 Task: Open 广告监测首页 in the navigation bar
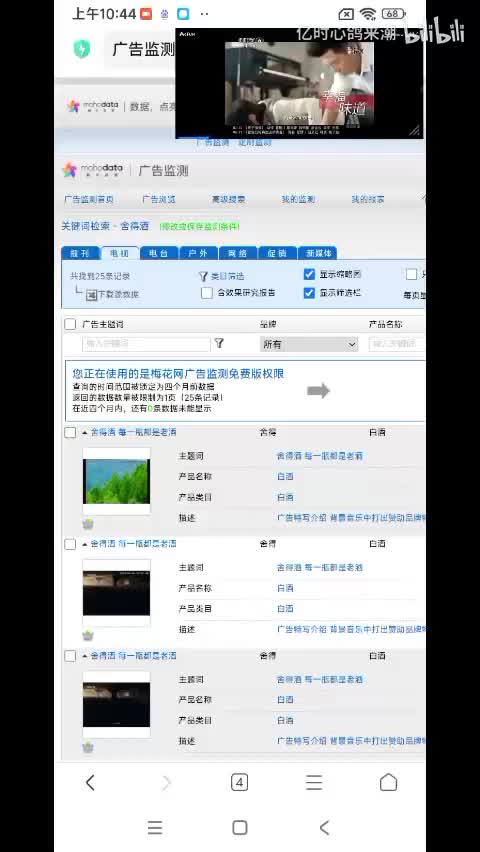click(89, 199)
